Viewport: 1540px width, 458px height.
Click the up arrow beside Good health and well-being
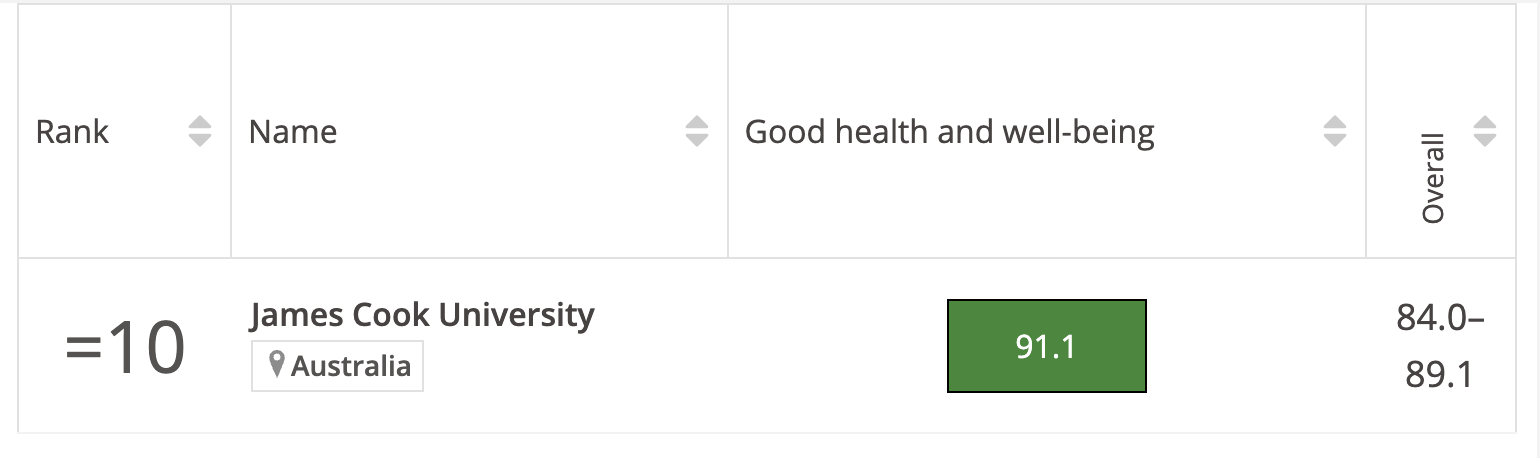pos(1334,123)
